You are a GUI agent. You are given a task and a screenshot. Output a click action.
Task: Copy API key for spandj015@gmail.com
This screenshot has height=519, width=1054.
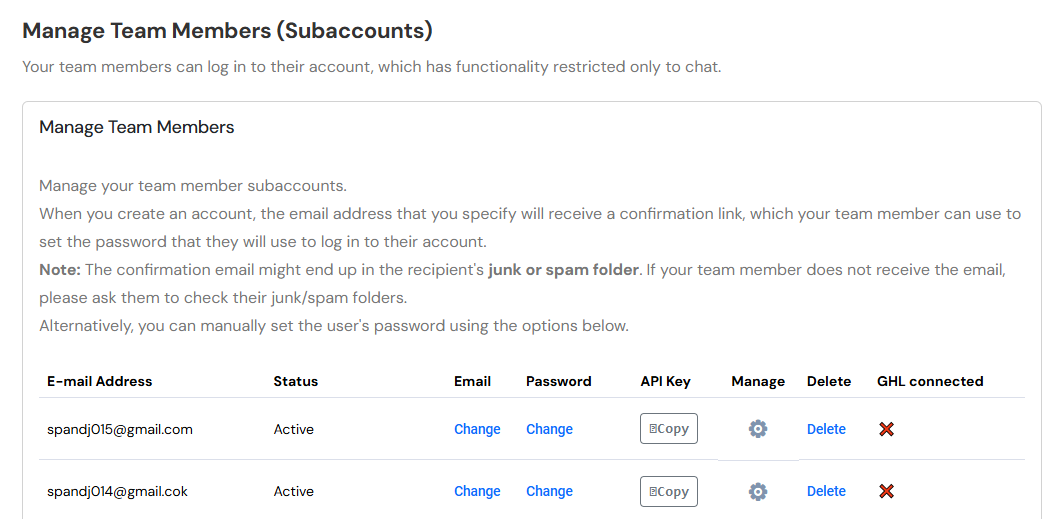pos(669,429)
